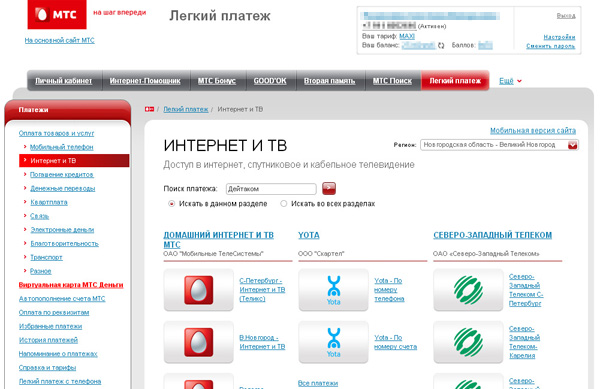The height and width of the screenshot is (389, 600).
Task: Open Разное in sidebar
Action: 41,271
